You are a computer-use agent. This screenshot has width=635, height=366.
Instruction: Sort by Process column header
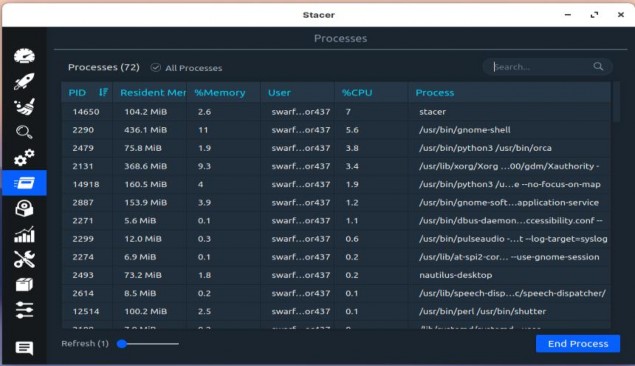(509, 92)
